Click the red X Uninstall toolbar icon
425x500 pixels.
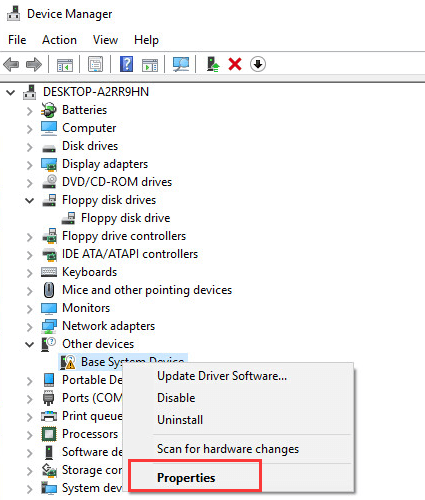point(235,64)
